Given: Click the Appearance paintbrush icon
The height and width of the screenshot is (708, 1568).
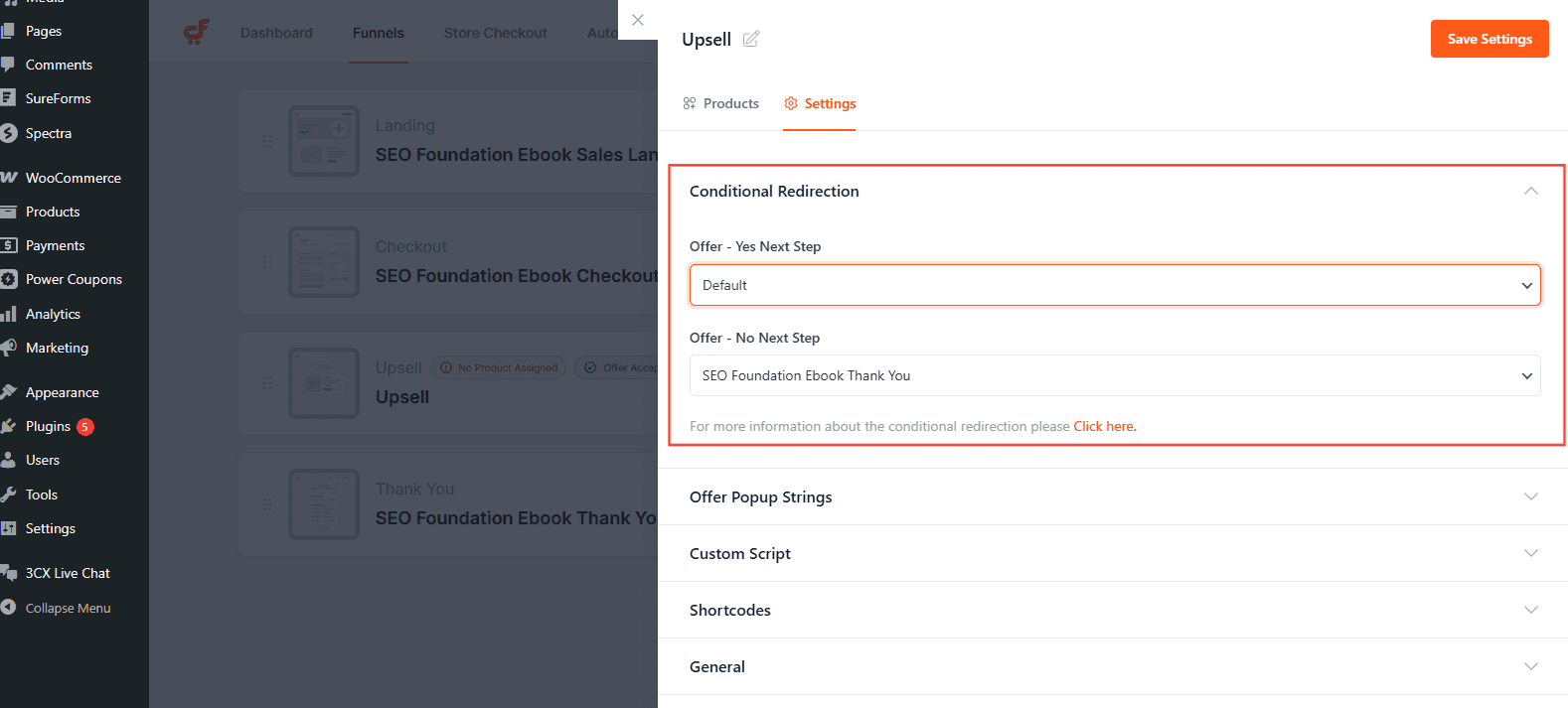Looking at the screenshot, I should 8,392.
